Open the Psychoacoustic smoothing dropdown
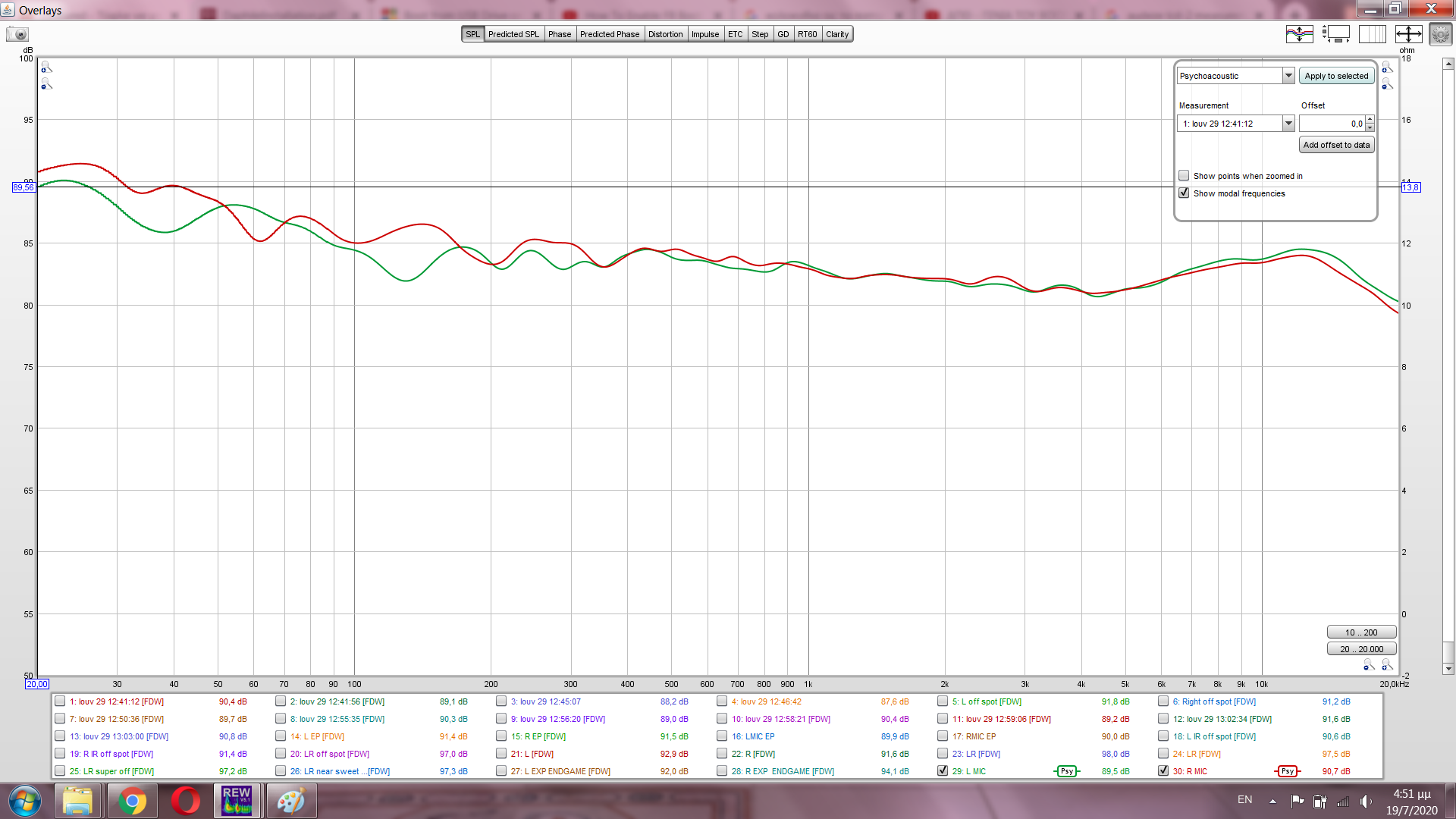 click(1288, 76)
